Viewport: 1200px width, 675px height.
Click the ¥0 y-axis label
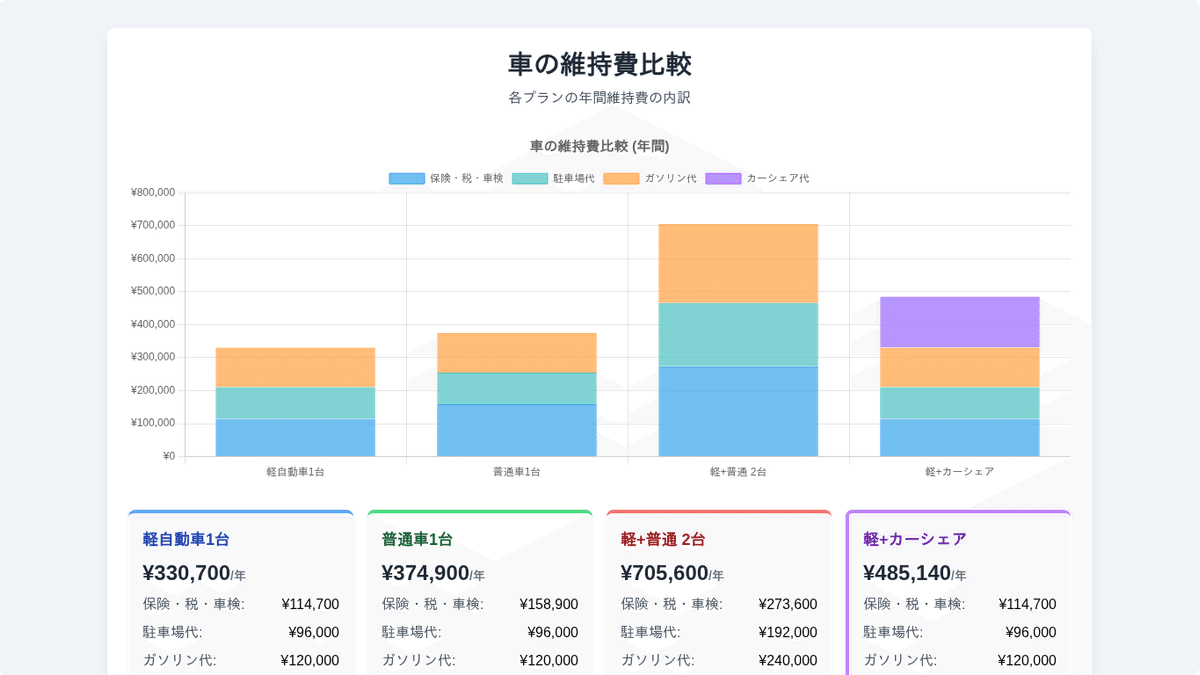[x=169, y=456]
